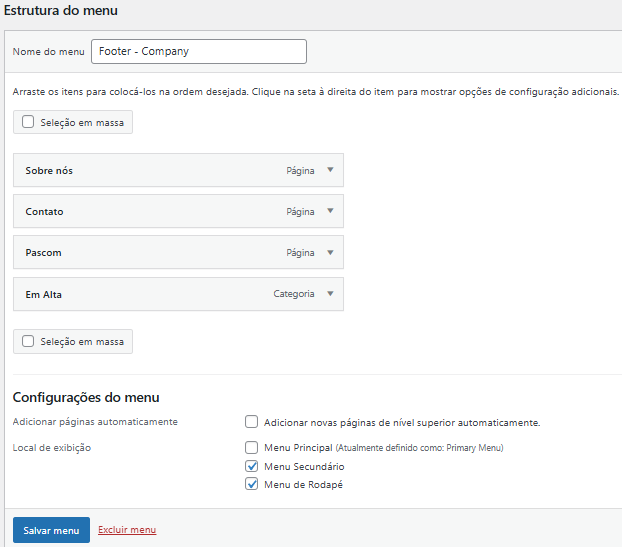The image size is (622, 547).
Task: Expand the Contato item settings arrow
Action: click(330, 211)
